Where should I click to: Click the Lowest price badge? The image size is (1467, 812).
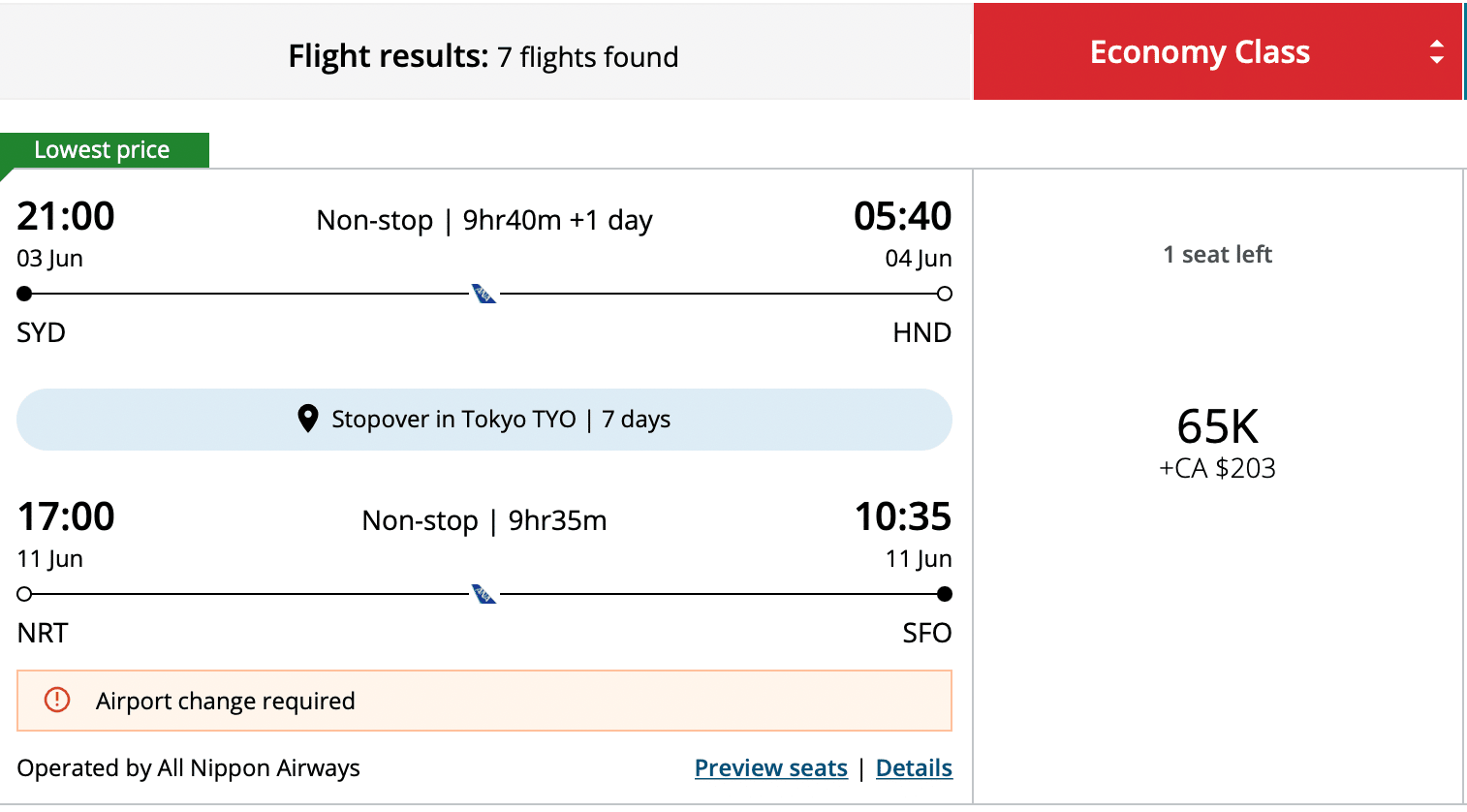(x=103, y=150)
